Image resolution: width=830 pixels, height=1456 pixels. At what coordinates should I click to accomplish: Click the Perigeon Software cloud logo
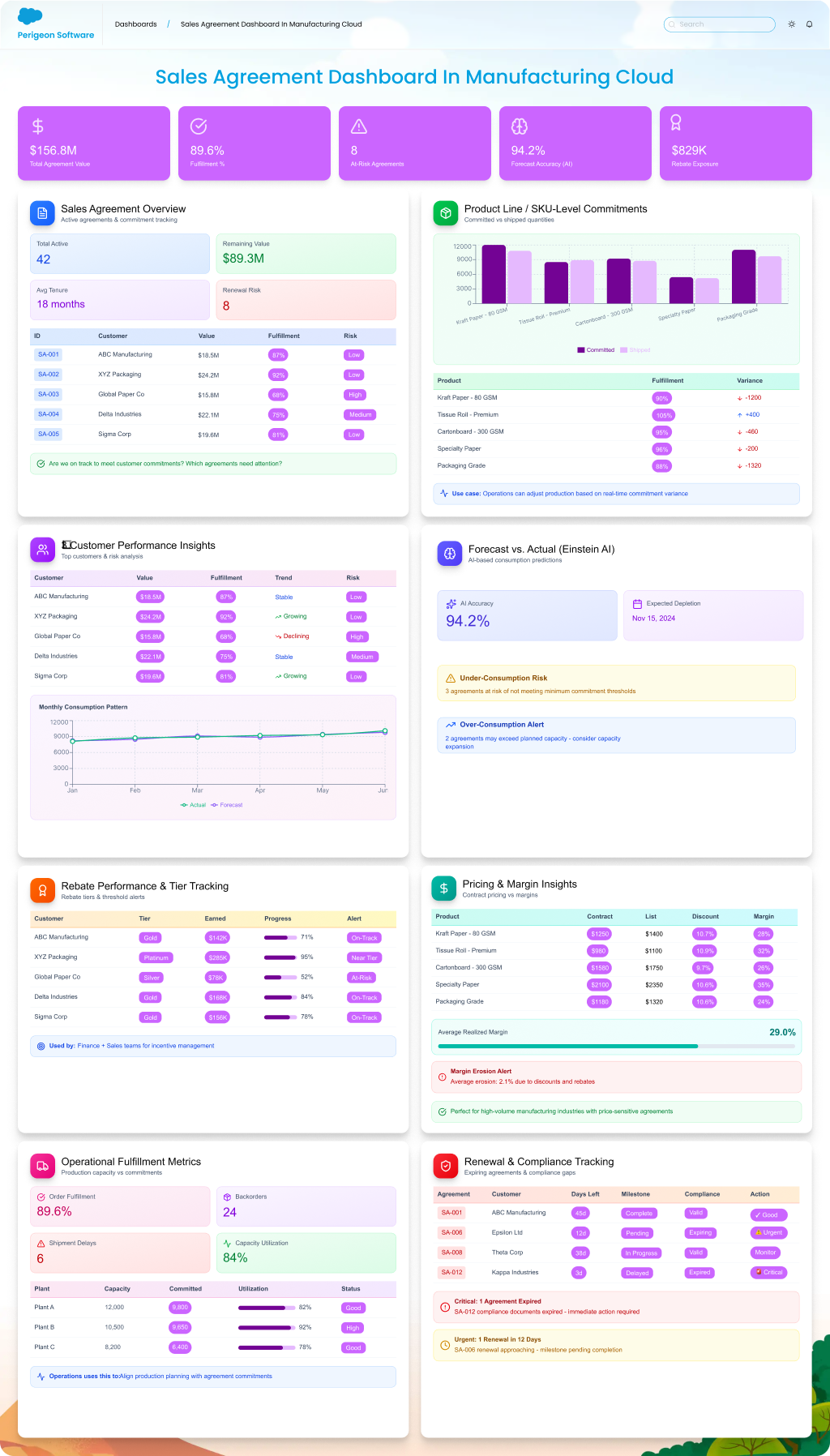tap(30, 16)
